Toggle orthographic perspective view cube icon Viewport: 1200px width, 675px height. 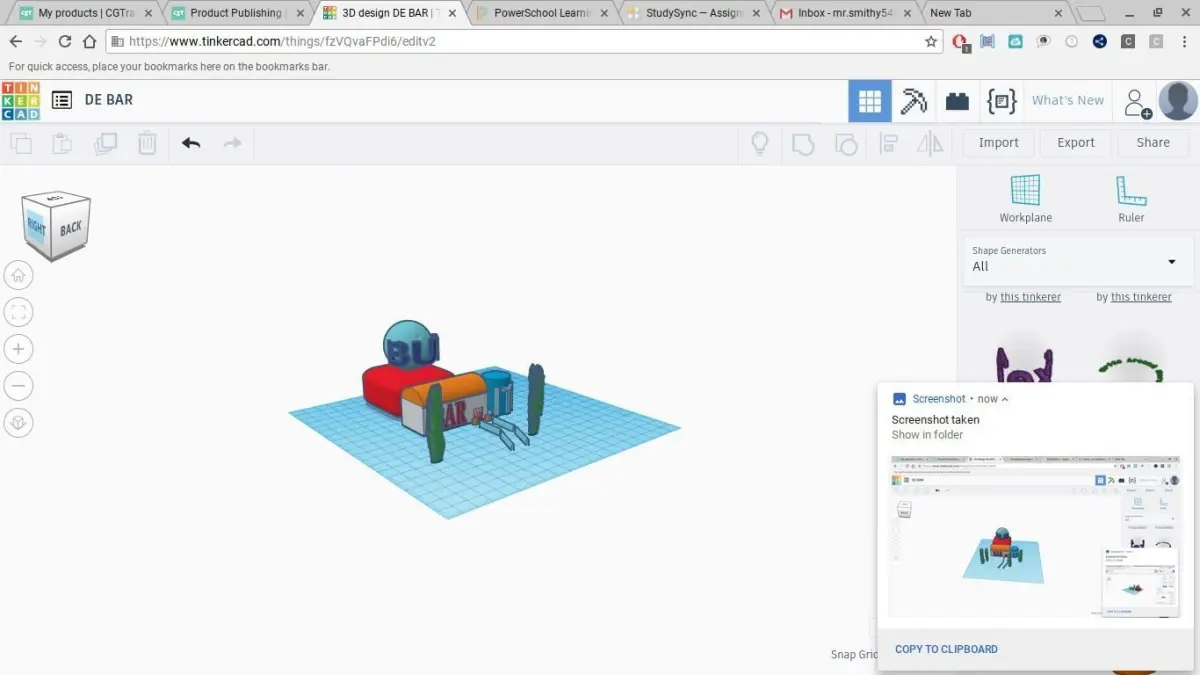coord(18,422)
